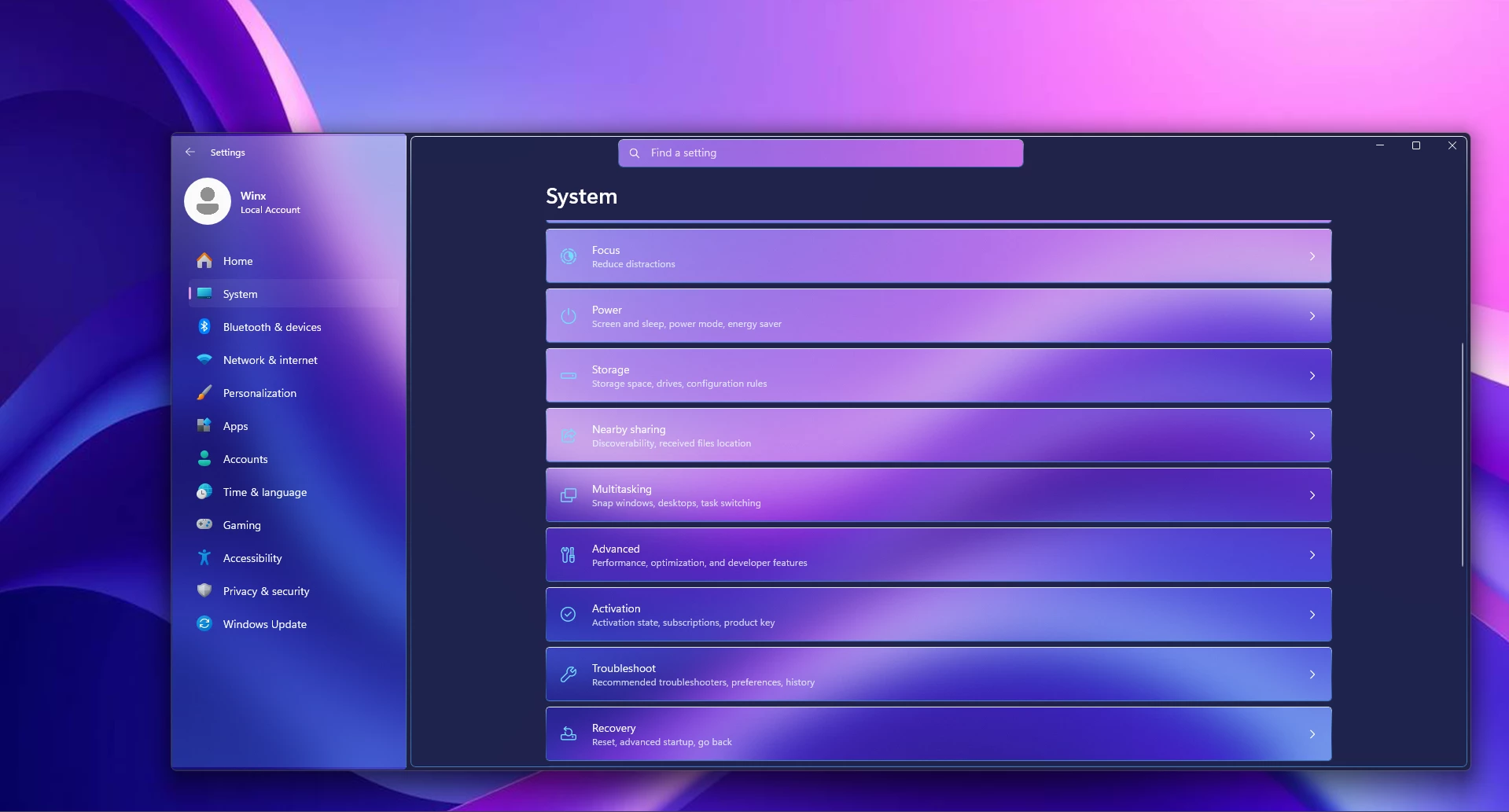
Task: Go to Network & internet label
Action: click(x=271, y=360)
